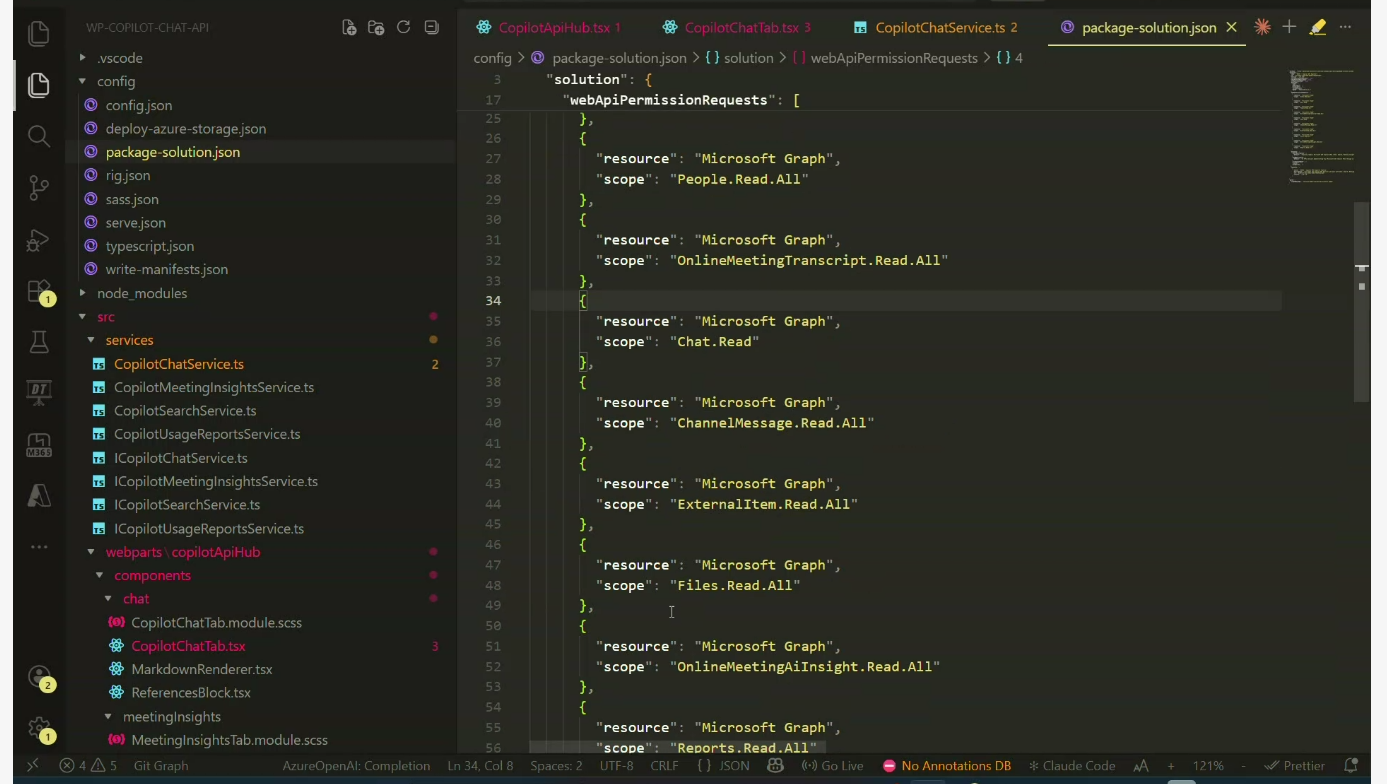Open the Run and Debug view
1387x784 pixels.
tap(39, 240)
